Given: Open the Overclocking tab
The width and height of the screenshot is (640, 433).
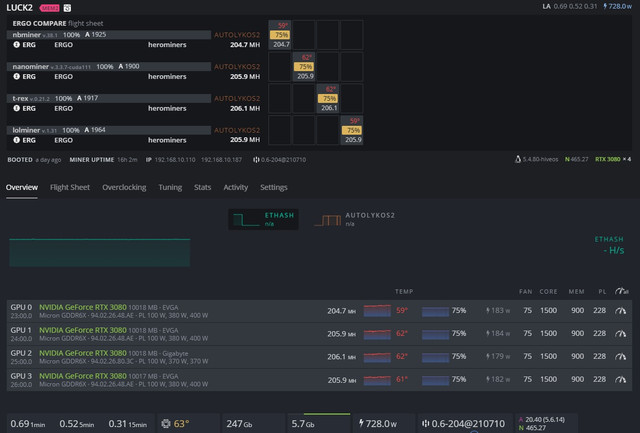Looking at the screenshot, I should [124, 187].
